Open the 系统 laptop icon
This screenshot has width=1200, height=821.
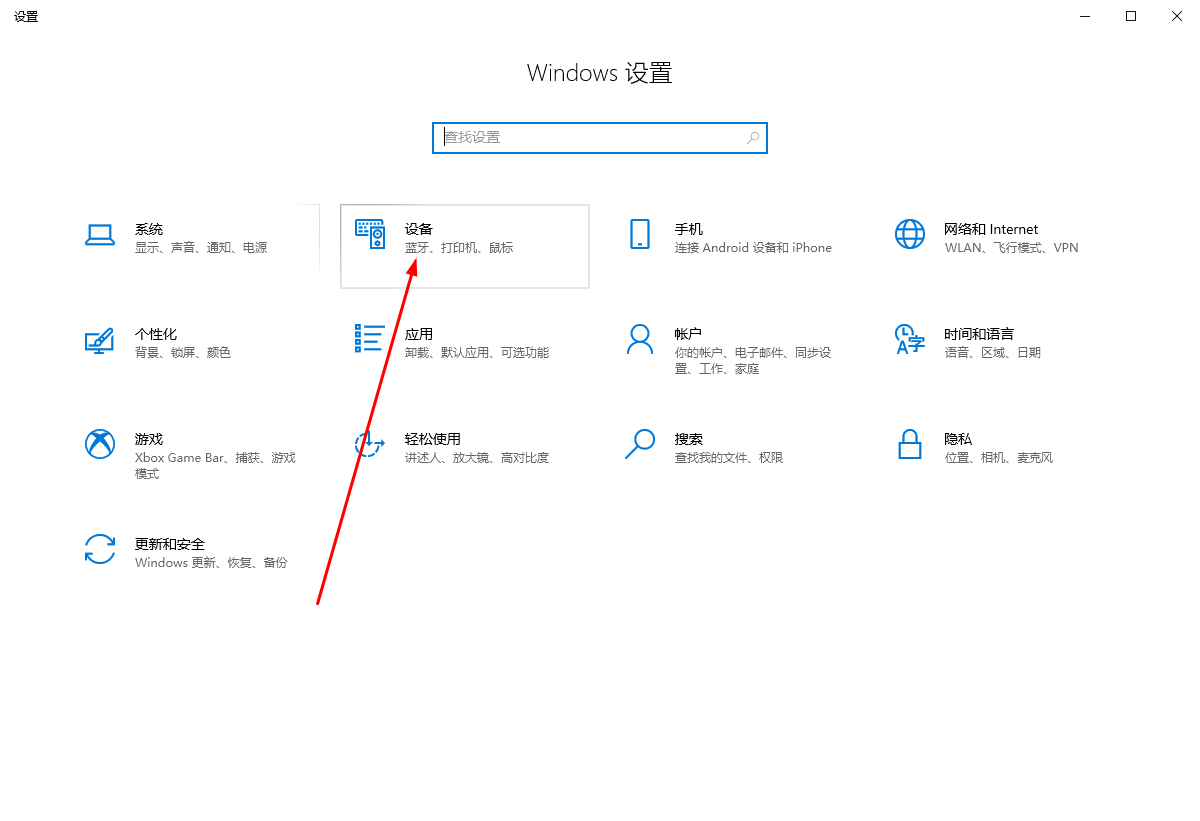(100, 235)
